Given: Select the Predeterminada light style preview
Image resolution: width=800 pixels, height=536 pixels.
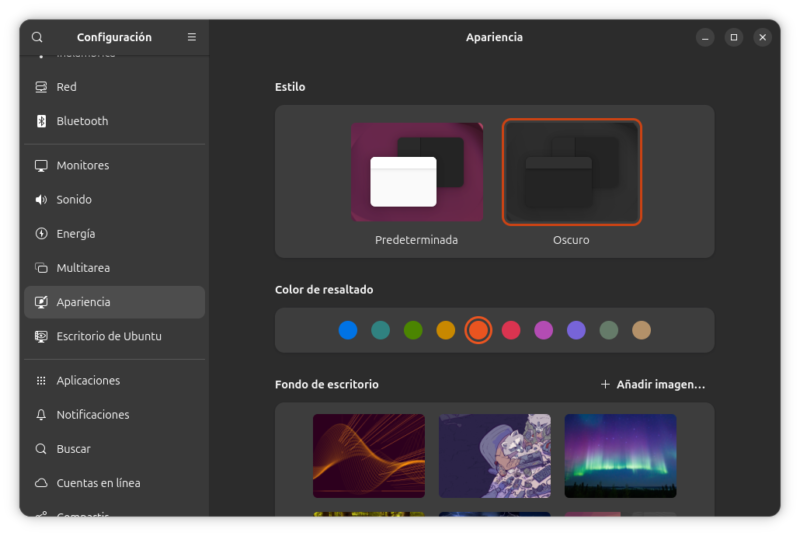Looking at the screenshot, I should click(417, 172).
